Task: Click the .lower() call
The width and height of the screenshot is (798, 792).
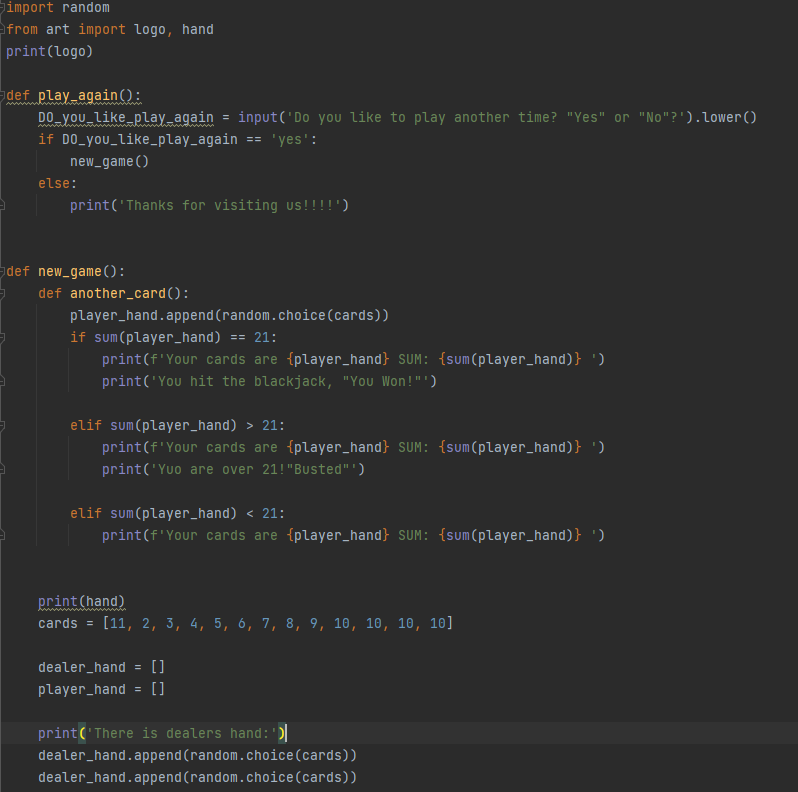Action: pos(726,118)
